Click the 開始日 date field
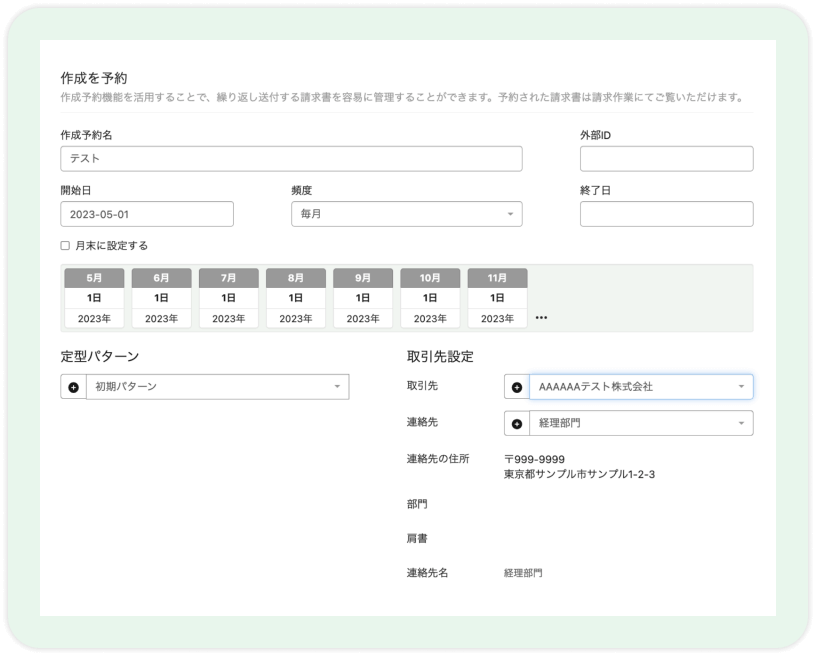This screenshot has width=816, height=656. tap(146, 214)
